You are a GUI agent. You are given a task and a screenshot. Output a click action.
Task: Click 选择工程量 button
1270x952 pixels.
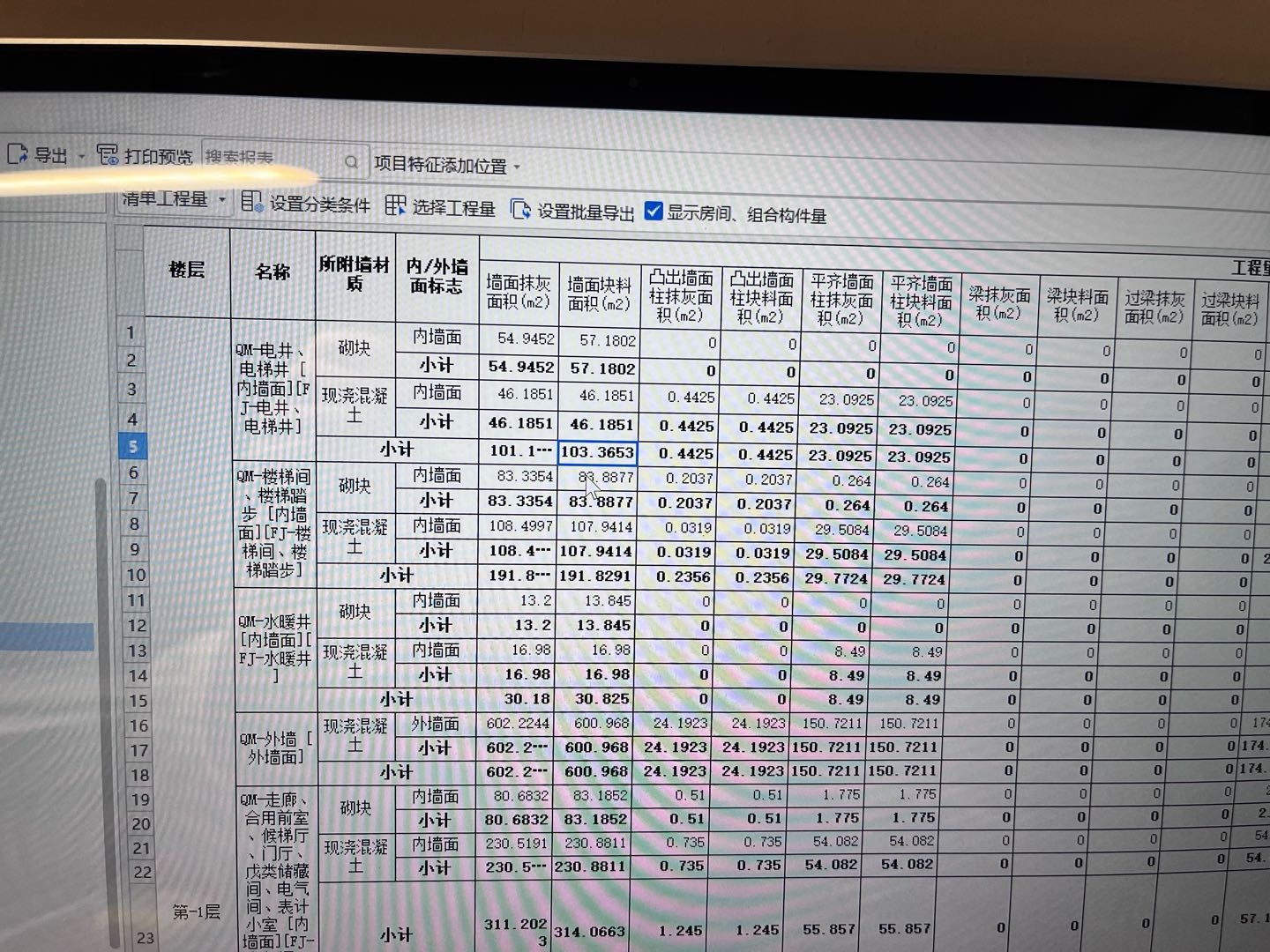coord(440,207)
